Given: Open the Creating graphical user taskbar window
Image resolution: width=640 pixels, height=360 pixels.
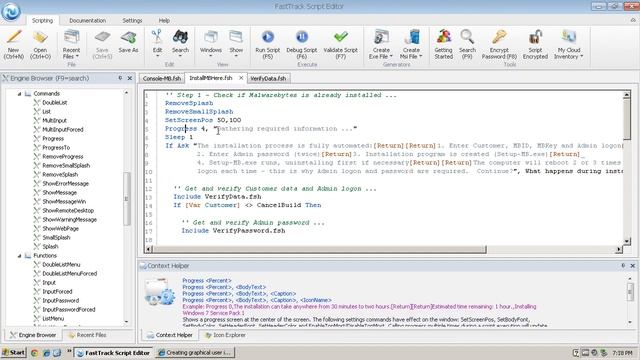Looking at the screenshot, I should [x=195, y=353].
